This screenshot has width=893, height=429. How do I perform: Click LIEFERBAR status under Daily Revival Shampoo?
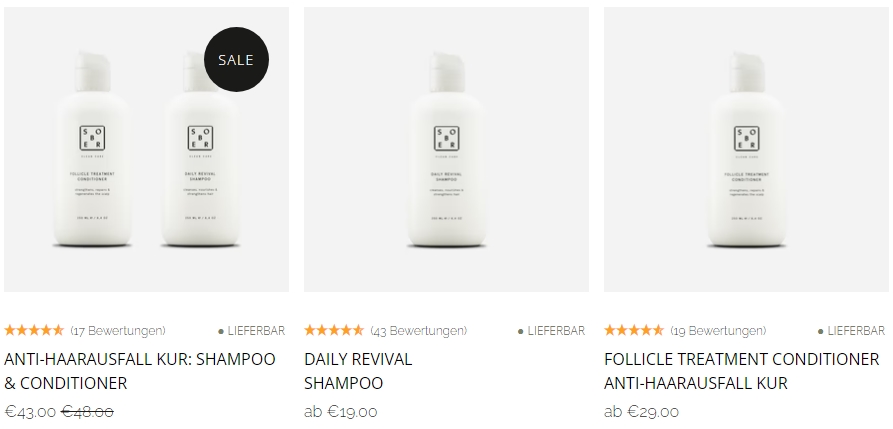pyautogui.click(x=551, y=331)
